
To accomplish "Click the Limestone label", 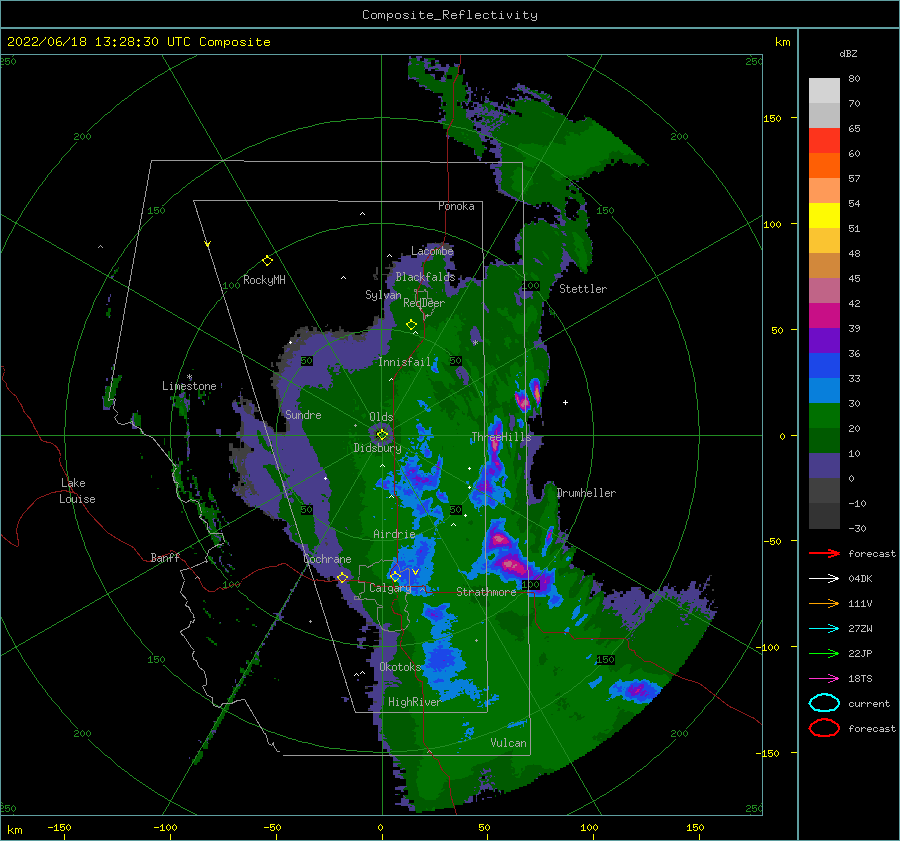I will 189,386.
